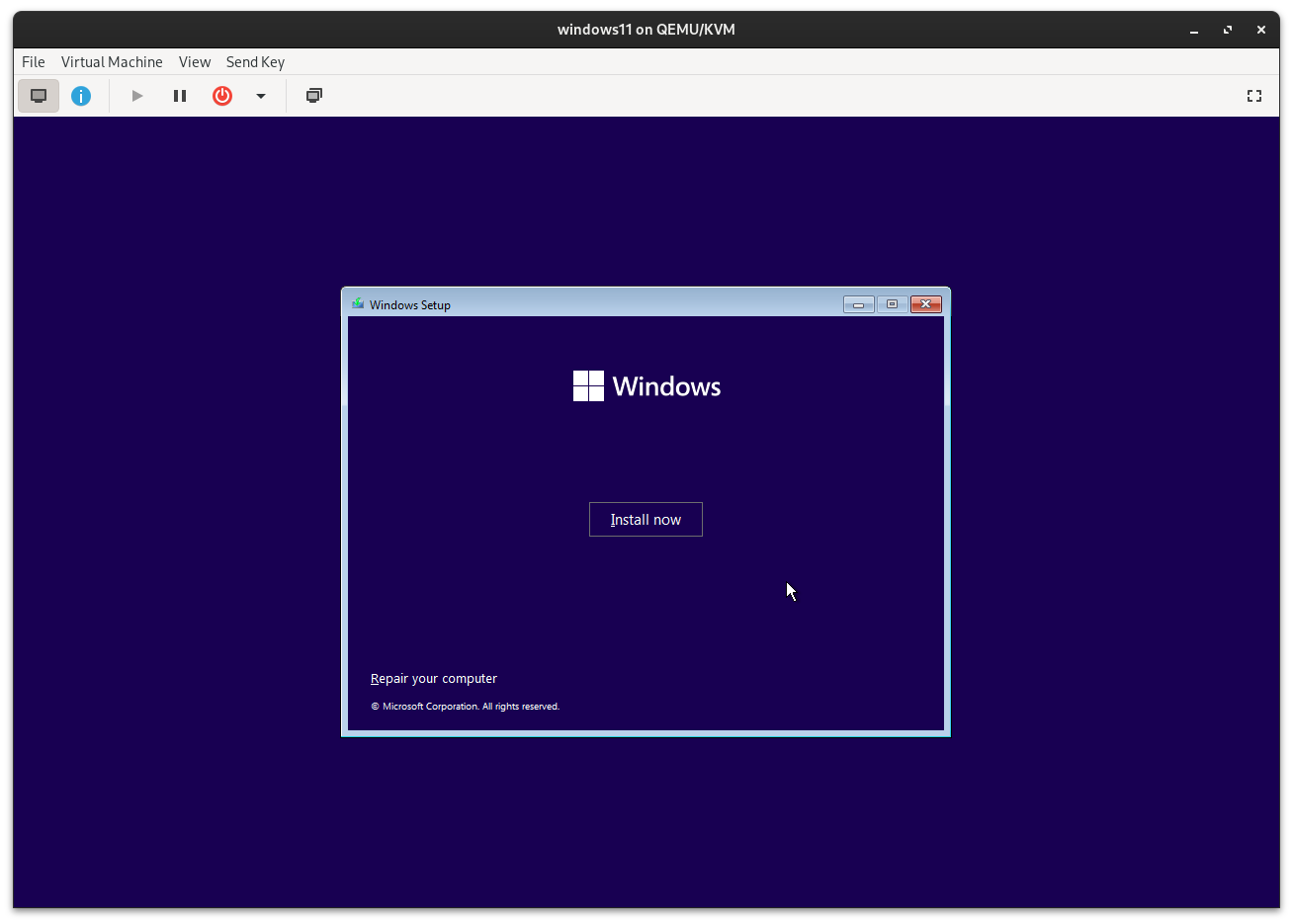Click the Windows Setup title text
This screenshot has width=1293, height=924.
coord(410,305)
